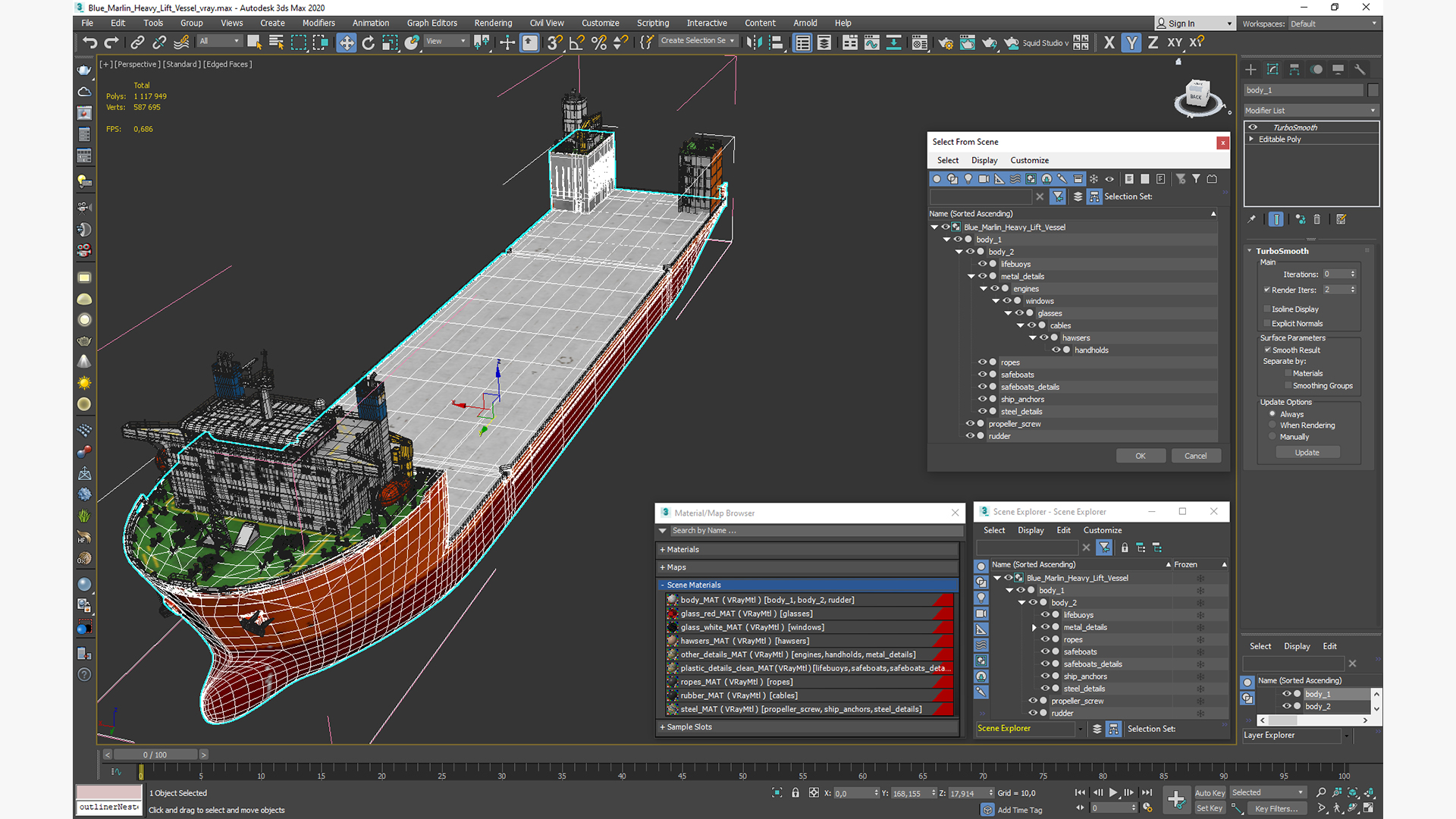This screenshot has width=1456, height=819.
Task: Click the Play Animation button
Action: coord(1113,792)
